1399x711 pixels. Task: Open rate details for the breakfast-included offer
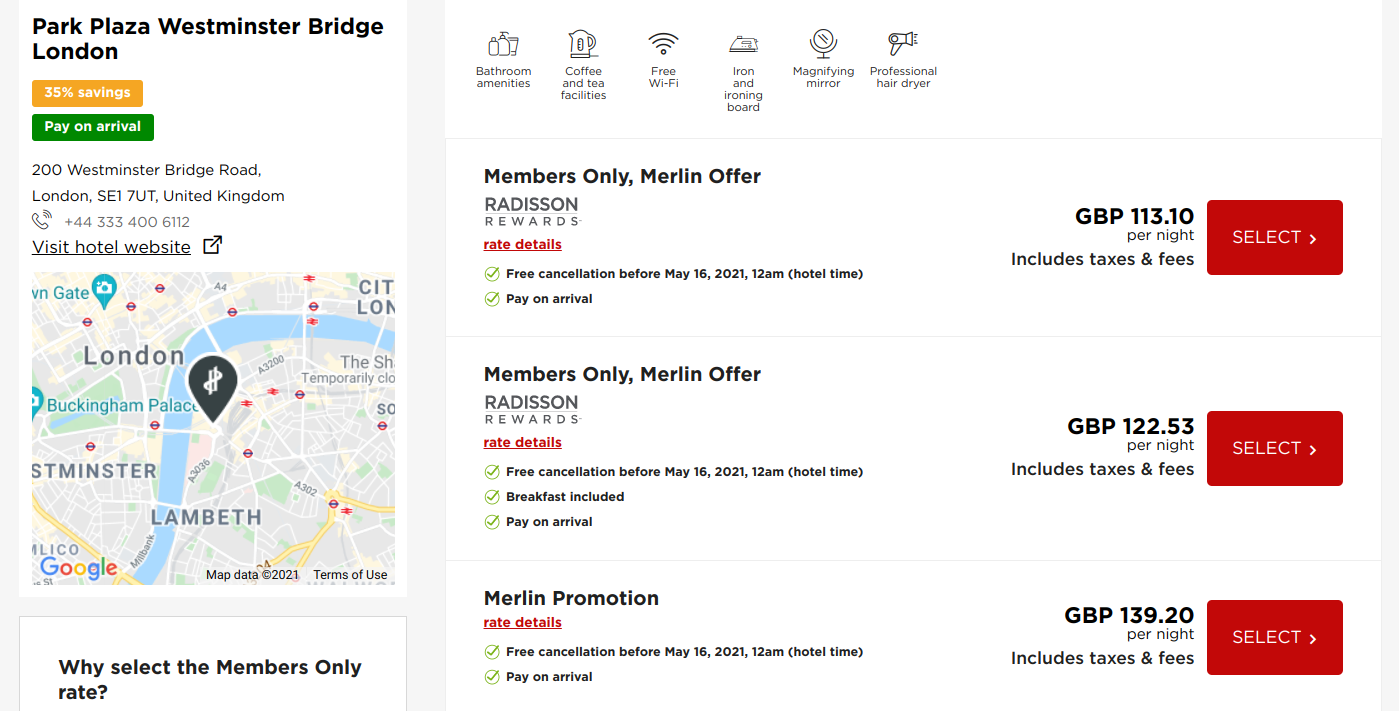522,443
